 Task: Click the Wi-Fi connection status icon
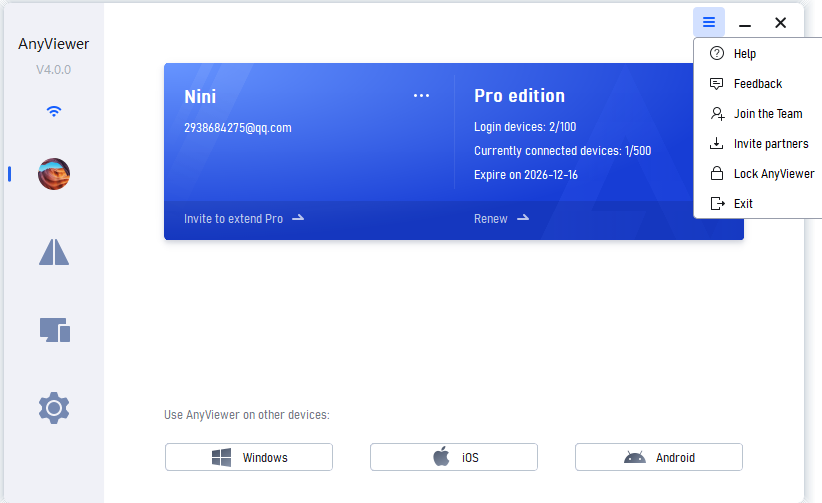[x=53, y=111]
